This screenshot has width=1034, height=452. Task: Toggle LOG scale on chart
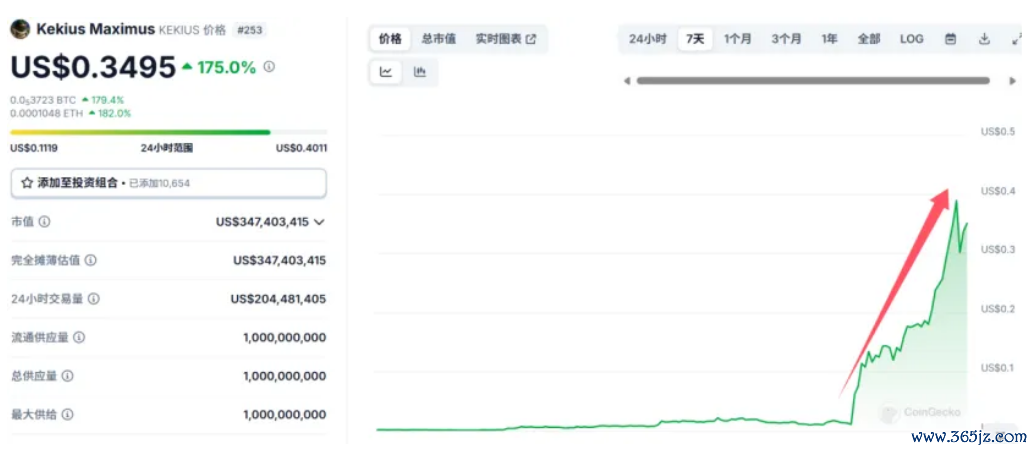click(x=912, y=39)
